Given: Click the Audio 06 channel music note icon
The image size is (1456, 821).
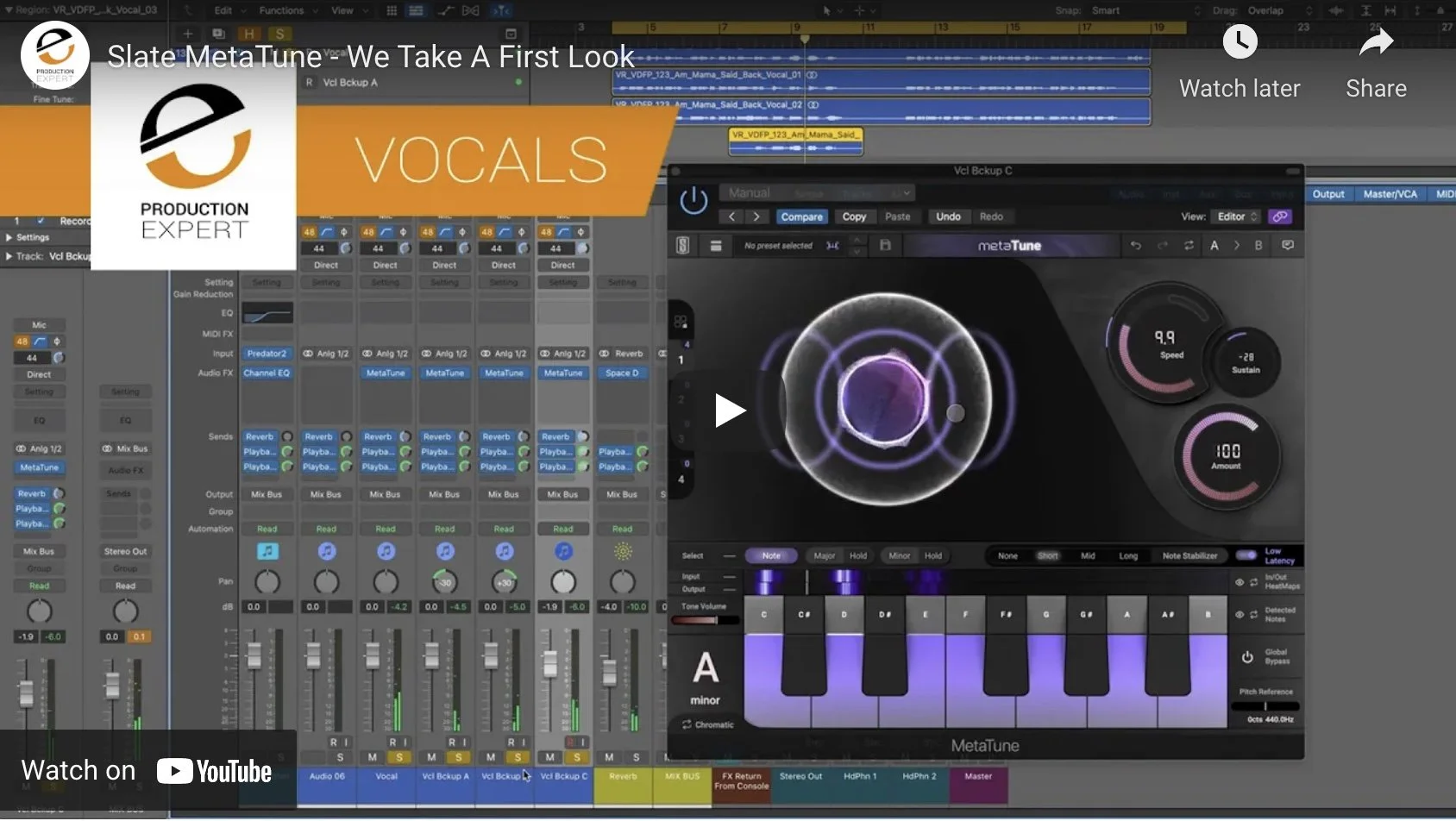Looking at the screenshot, I should click(326, 551).
